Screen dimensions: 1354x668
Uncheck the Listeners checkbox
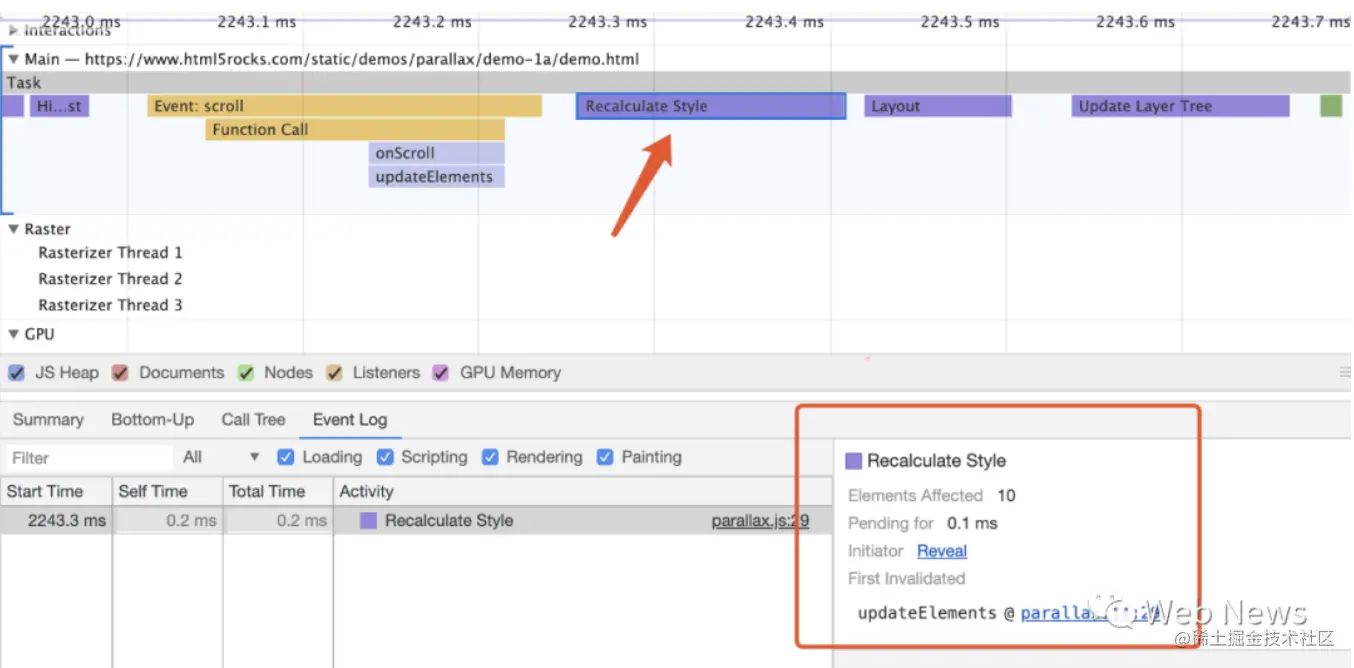tap(334, 373)
